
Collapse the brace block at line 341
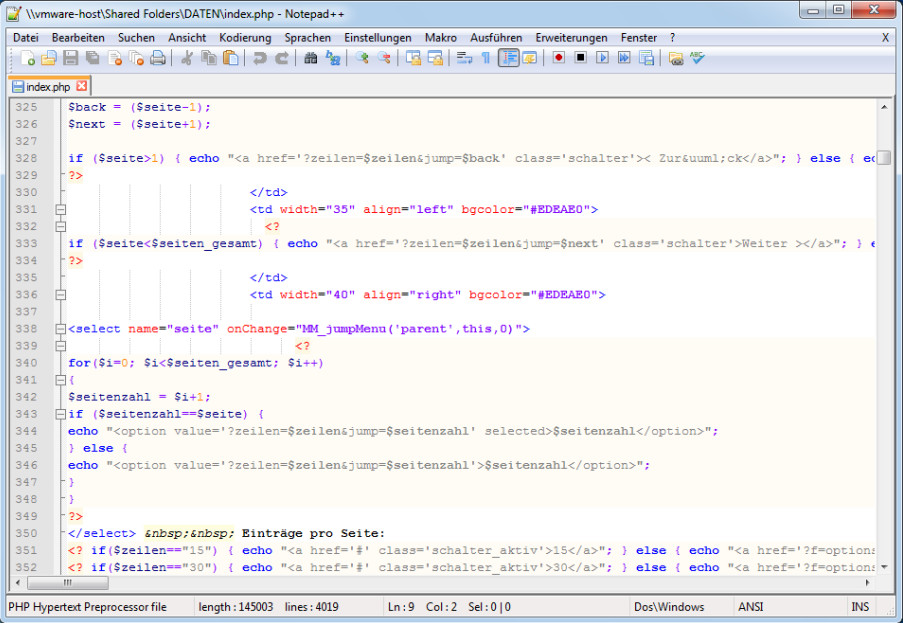click(x=60, y=380)
